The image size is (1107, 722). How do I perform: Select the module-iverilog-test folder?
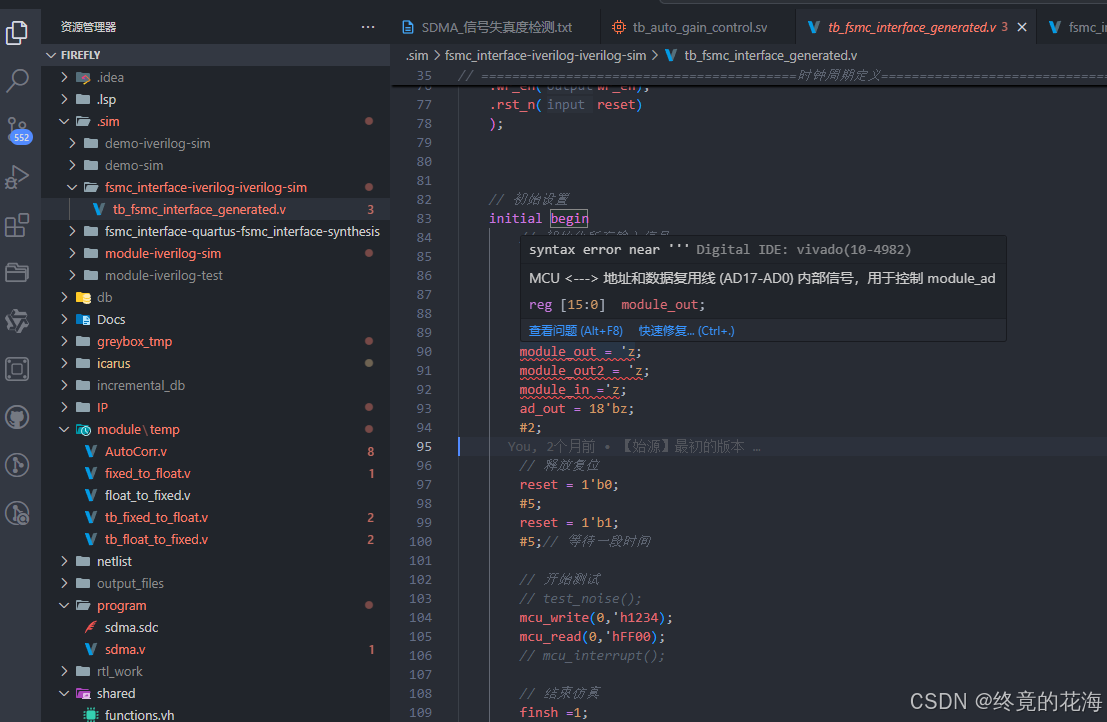tap(216, 275)
